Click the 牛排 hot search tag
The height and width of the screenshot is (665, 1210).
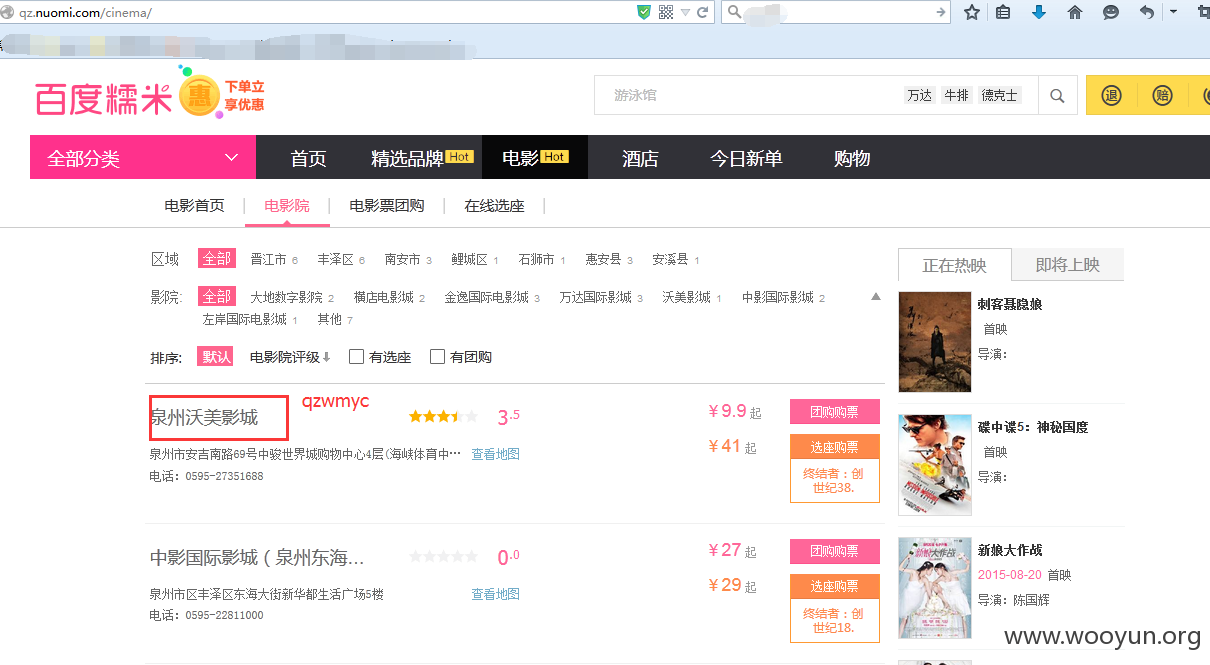click(956, 96)
